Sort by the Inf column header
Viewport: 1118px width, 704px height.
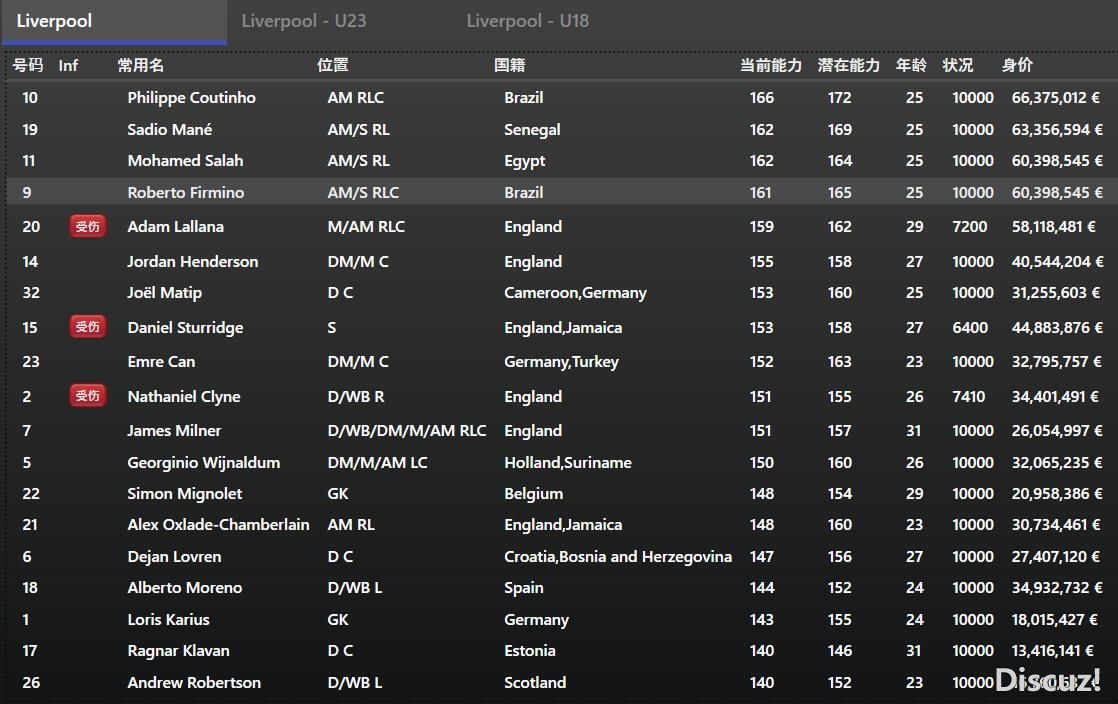click(68, 66)
